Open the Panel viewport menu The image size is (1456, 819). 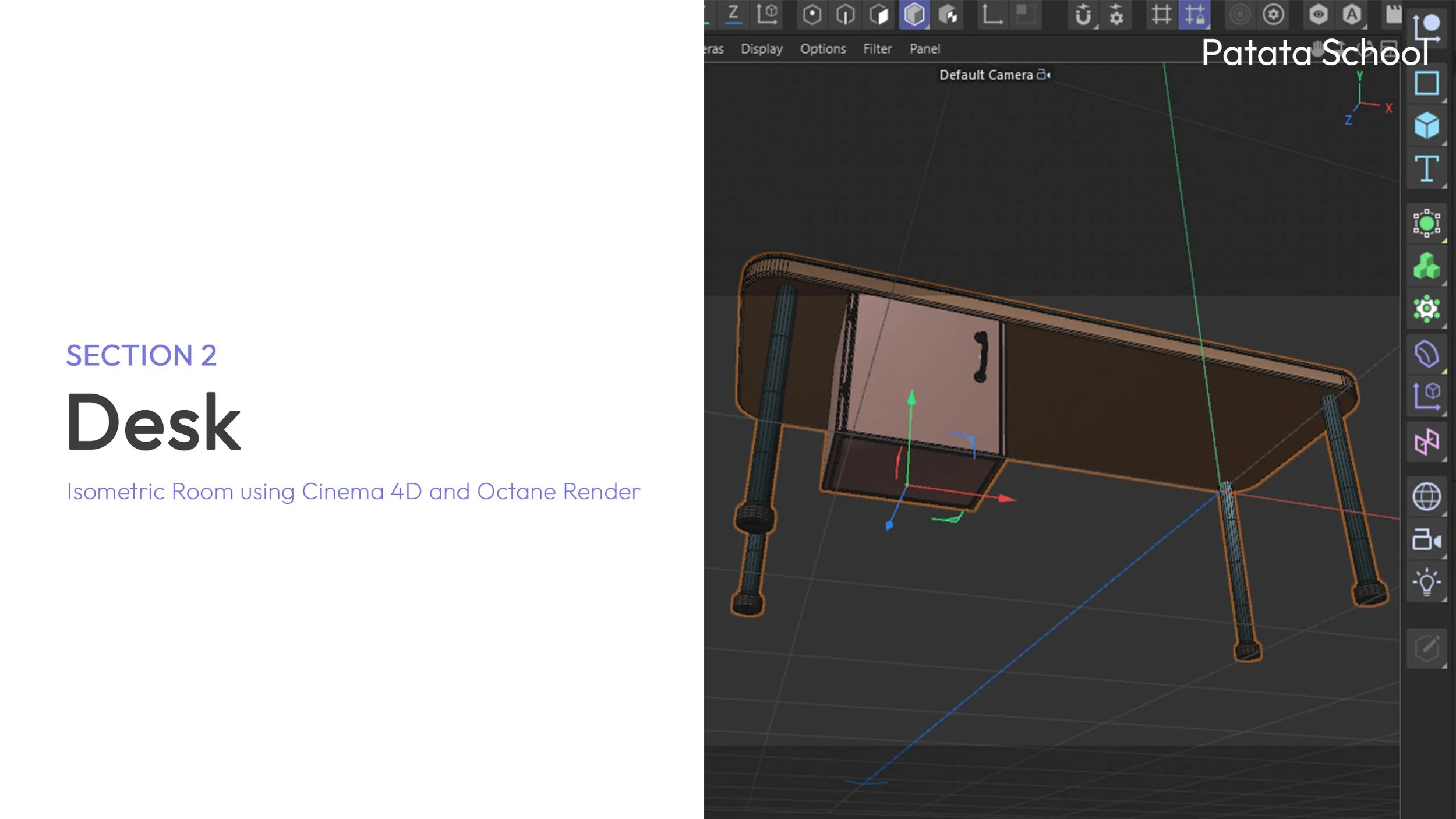click(x=924, y=49)
